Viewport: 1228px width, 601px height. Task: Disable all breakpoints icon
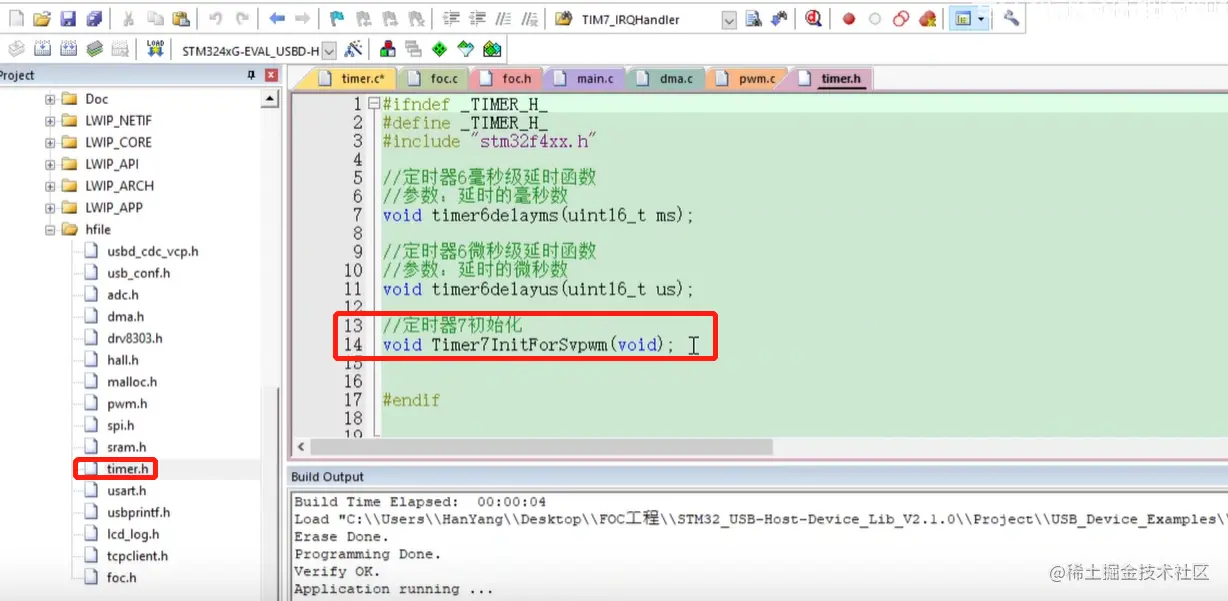[x=901, y=18]
